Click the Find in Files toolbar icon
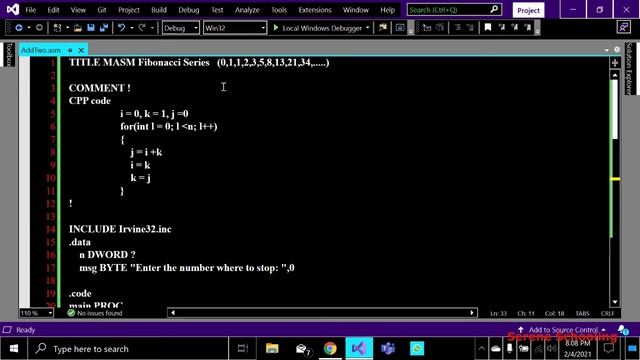Viewport: 640px width, 360px height. point(382,28)
